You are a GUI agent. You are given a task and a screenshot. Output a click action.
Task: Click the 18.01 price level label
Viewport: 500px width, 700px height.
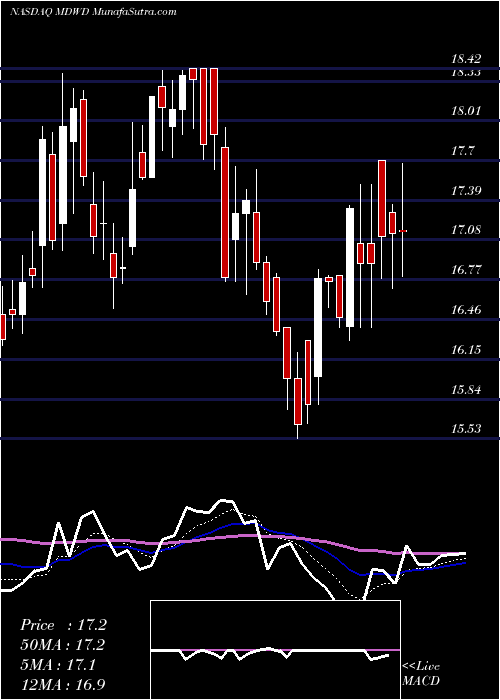(466, 111)
